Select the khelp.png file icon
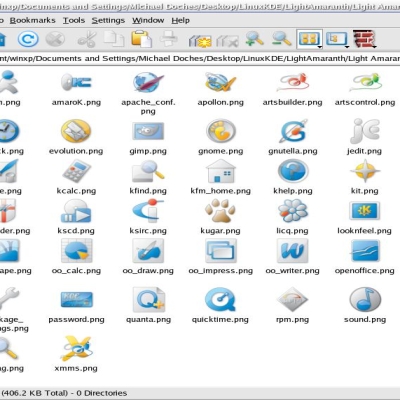Viewport: 400px width, 400px height. pos(293,171)
